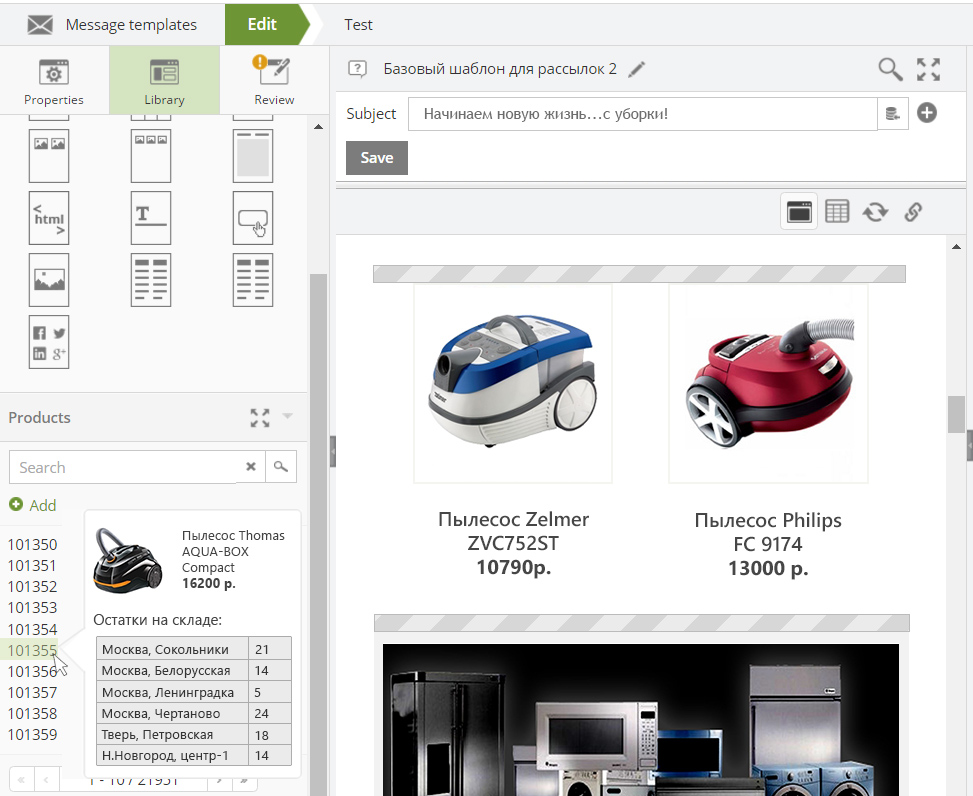Clear the product search text
Image resolution: width=973 pixels, height=796 pixels.
251,467
